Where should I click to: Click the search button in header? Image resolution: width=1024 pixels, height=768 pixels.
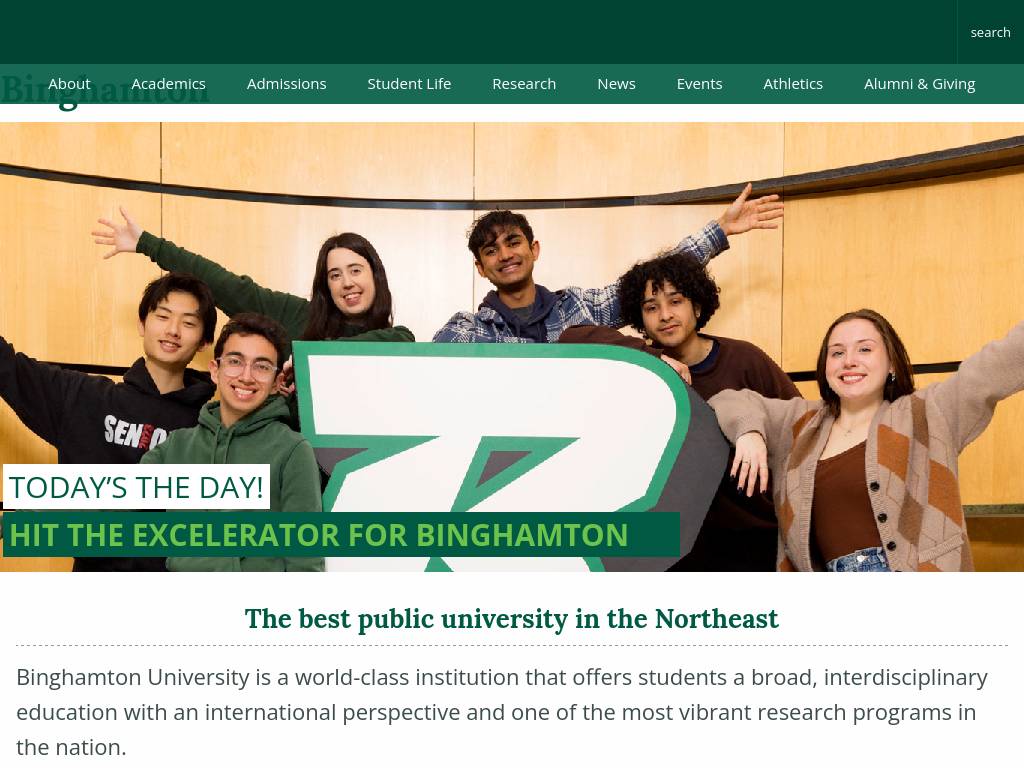click(x=990, y=32)
